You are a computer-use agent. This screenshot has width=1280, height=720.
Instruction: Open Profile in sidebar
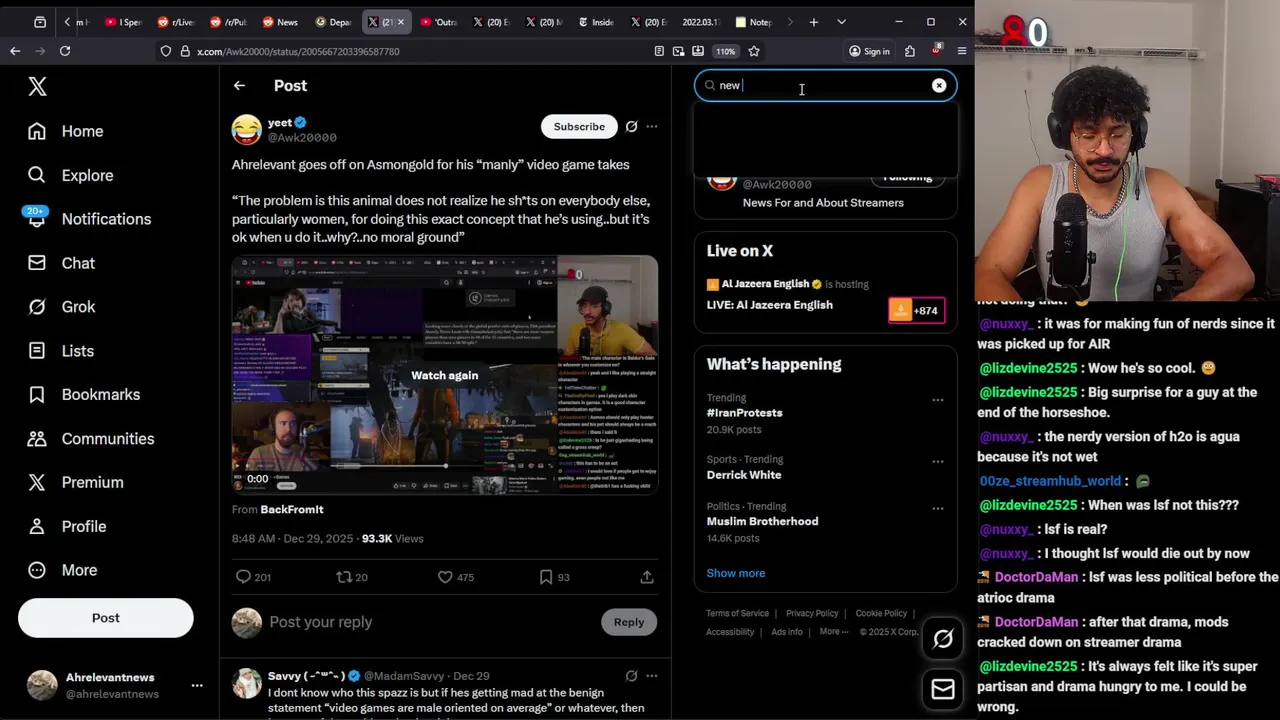click(x=67, y=526)
